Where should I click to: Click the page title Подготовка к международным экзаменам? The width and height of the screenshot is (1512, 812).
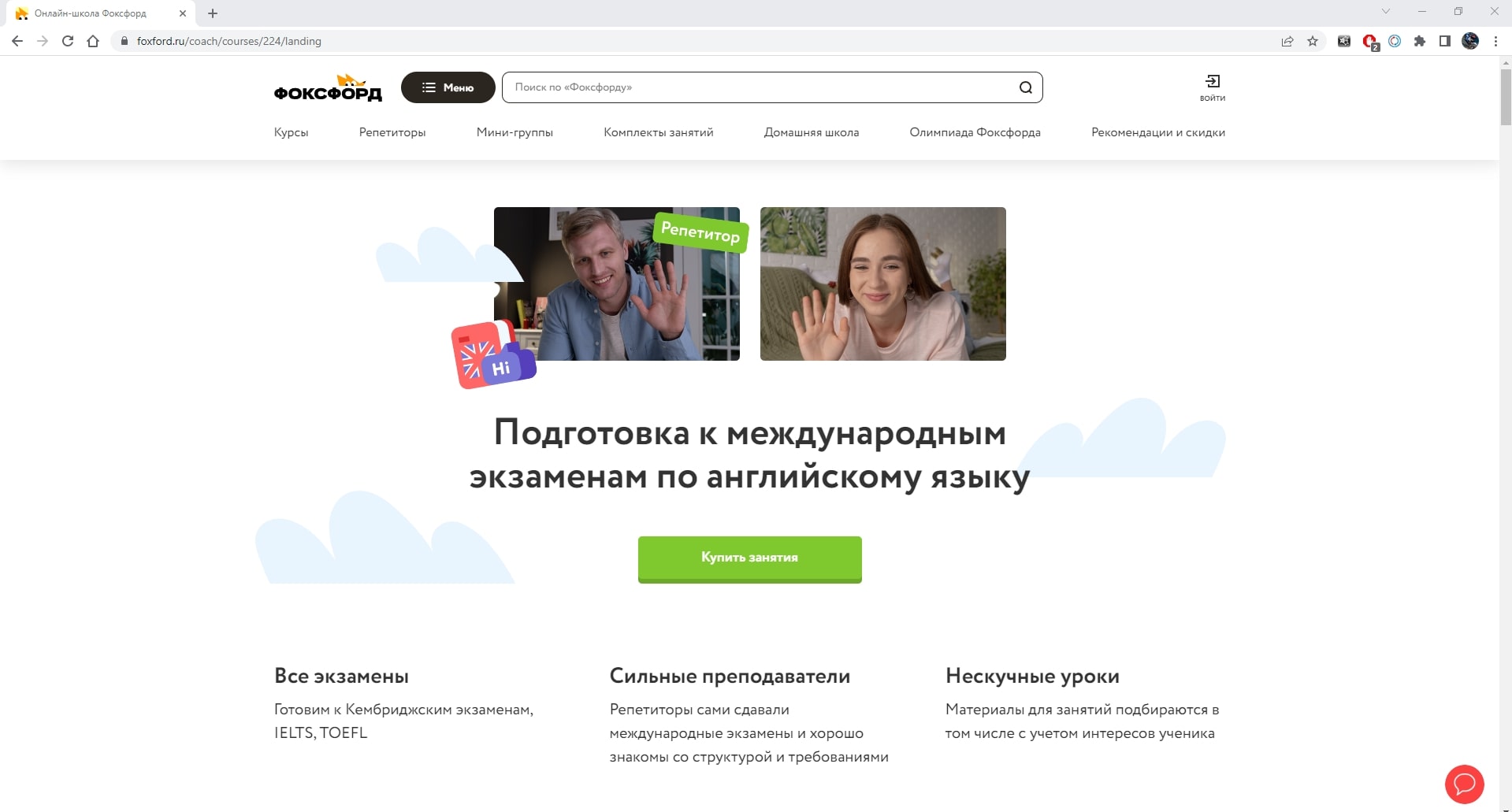click(x=749, y=454)
